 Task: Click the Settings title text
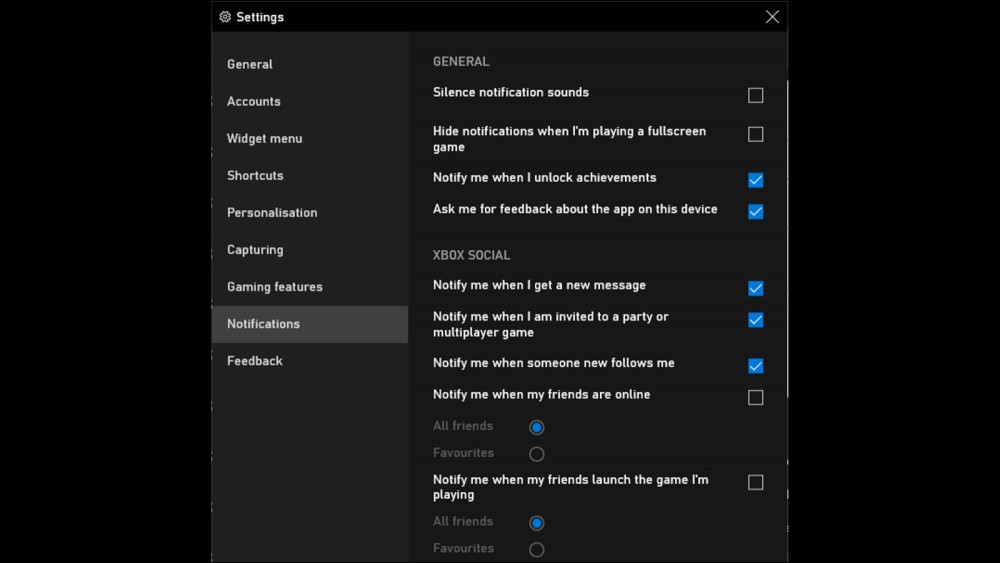(260, 17)
